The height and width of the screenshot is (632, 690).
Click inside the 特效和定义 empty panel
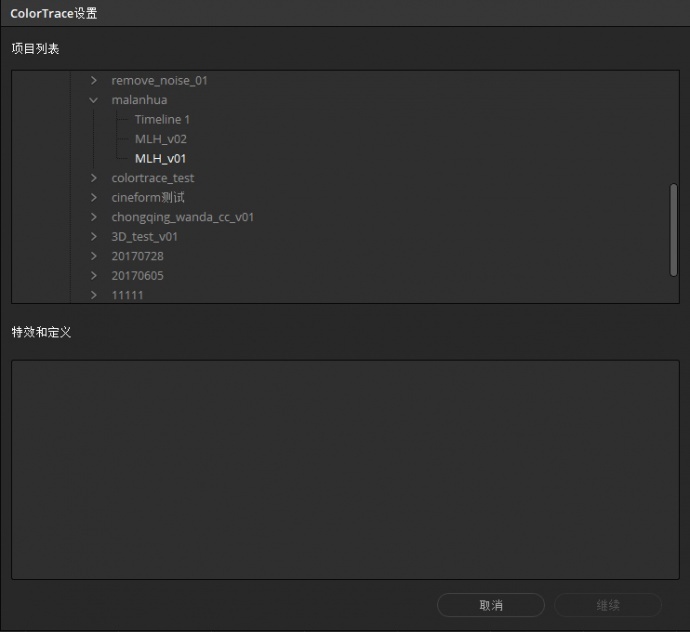pos(345,470)
